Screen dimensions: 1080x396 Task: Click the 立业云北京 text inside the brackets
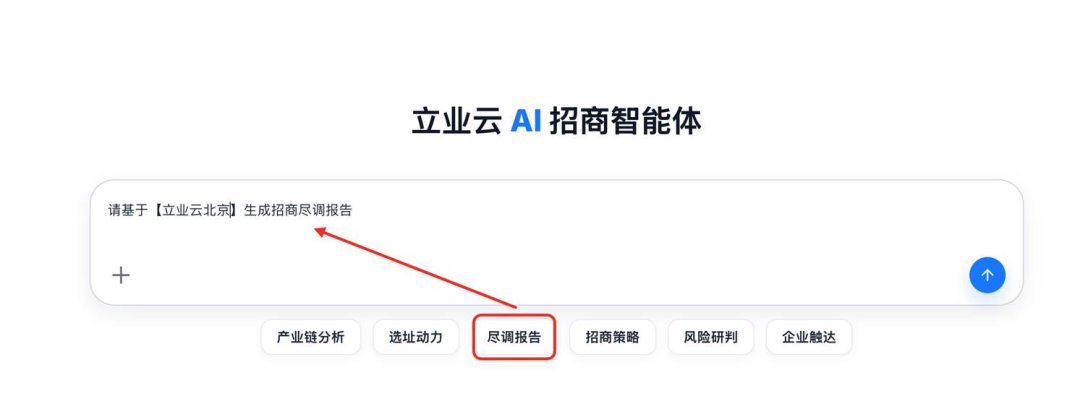coord(196,211)
